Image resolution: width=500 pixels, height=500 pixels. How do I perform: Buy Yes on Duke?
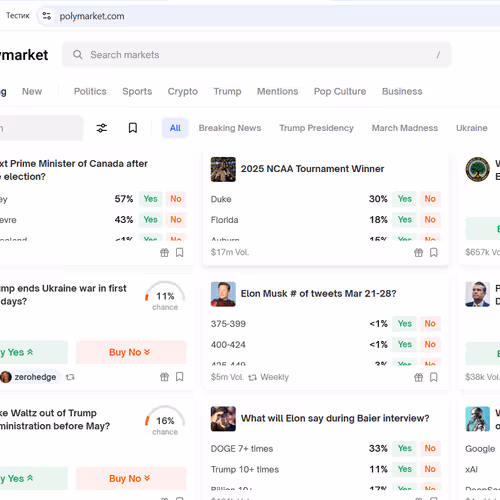(x=404, y=199)
